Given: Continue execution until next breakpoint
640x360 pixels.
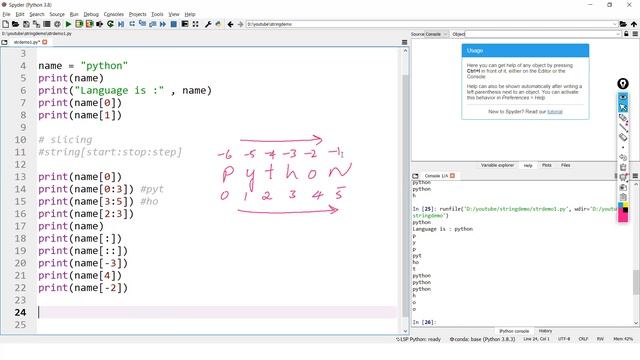Looking at the screenshot, I should 163,24.
